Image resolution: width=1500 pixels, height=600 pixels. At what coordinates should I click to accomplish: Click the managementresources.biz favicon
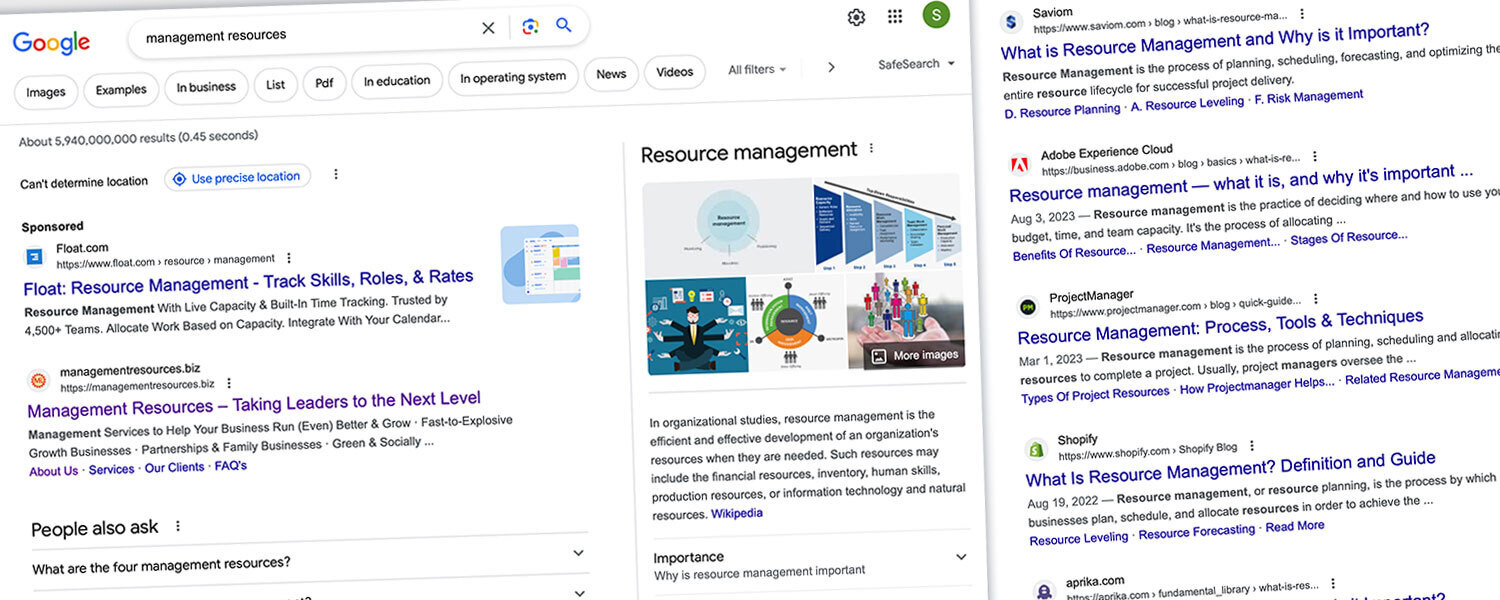(x=39, y=380)
